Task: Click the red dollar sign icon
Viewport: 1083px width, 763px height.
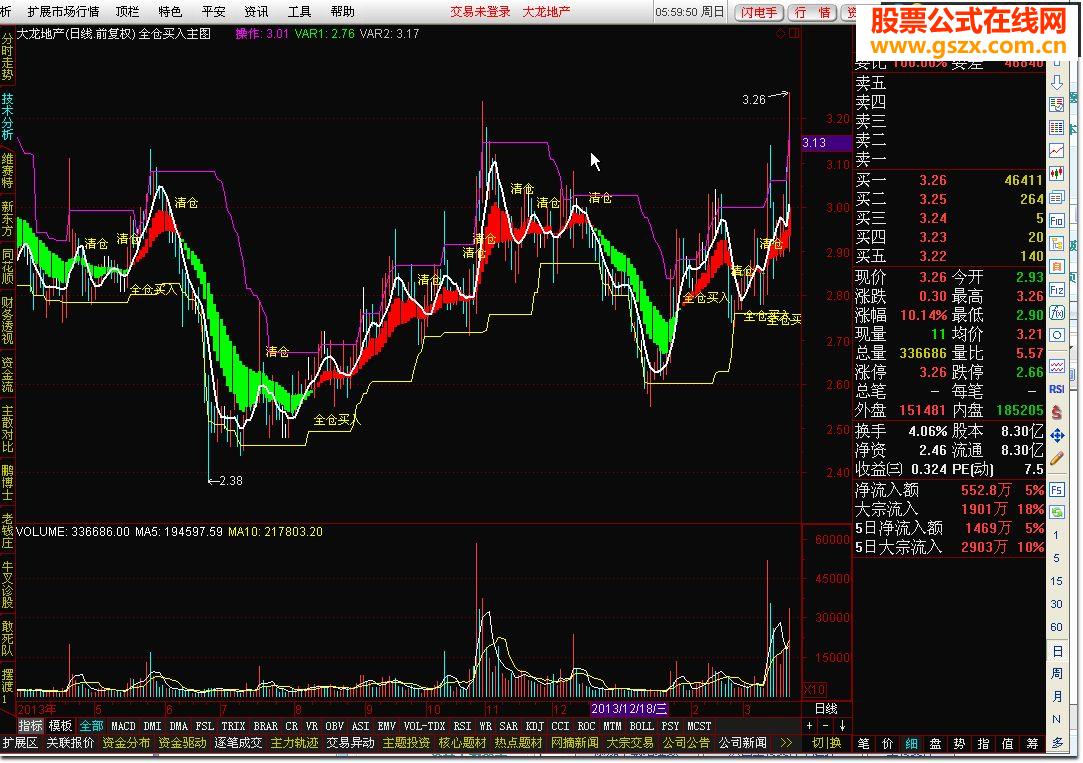Action: coord(1057,412)
